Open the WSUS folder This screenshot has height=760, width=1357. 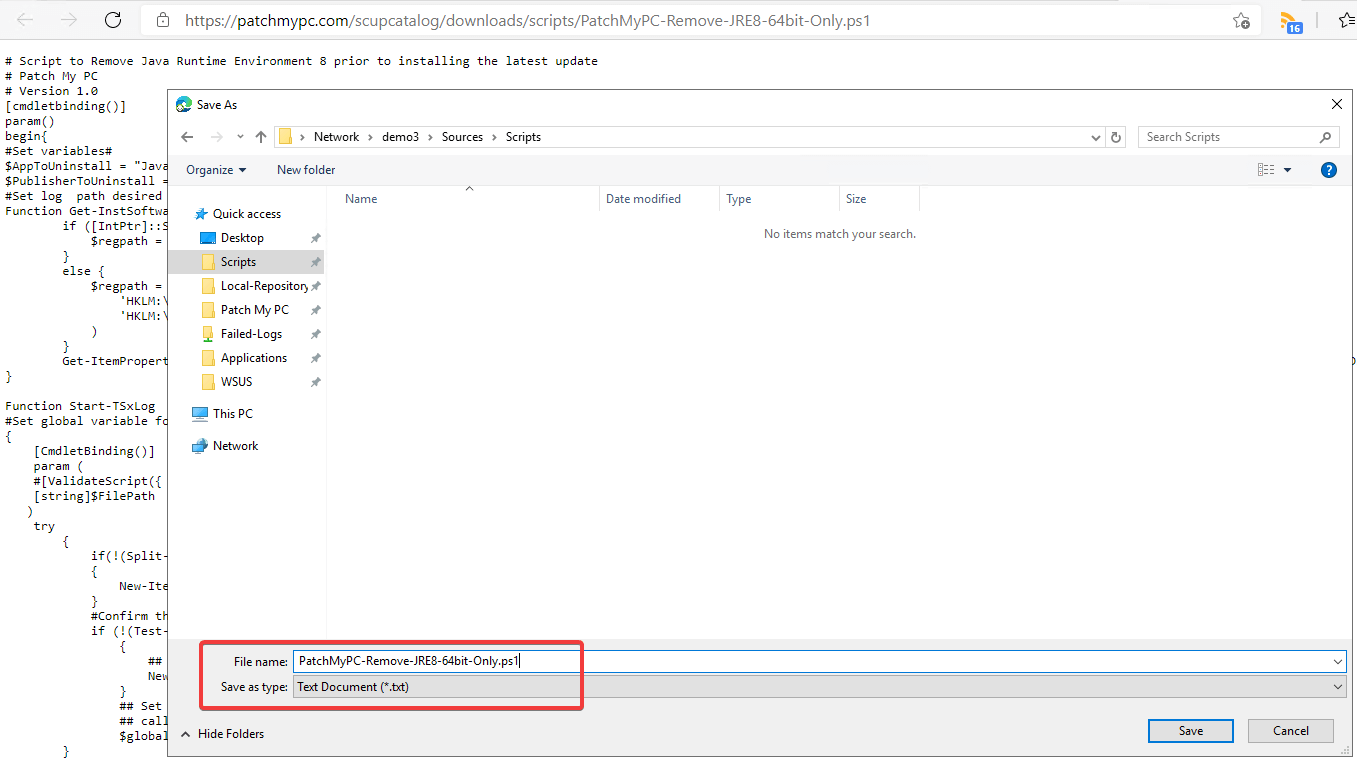236,382
